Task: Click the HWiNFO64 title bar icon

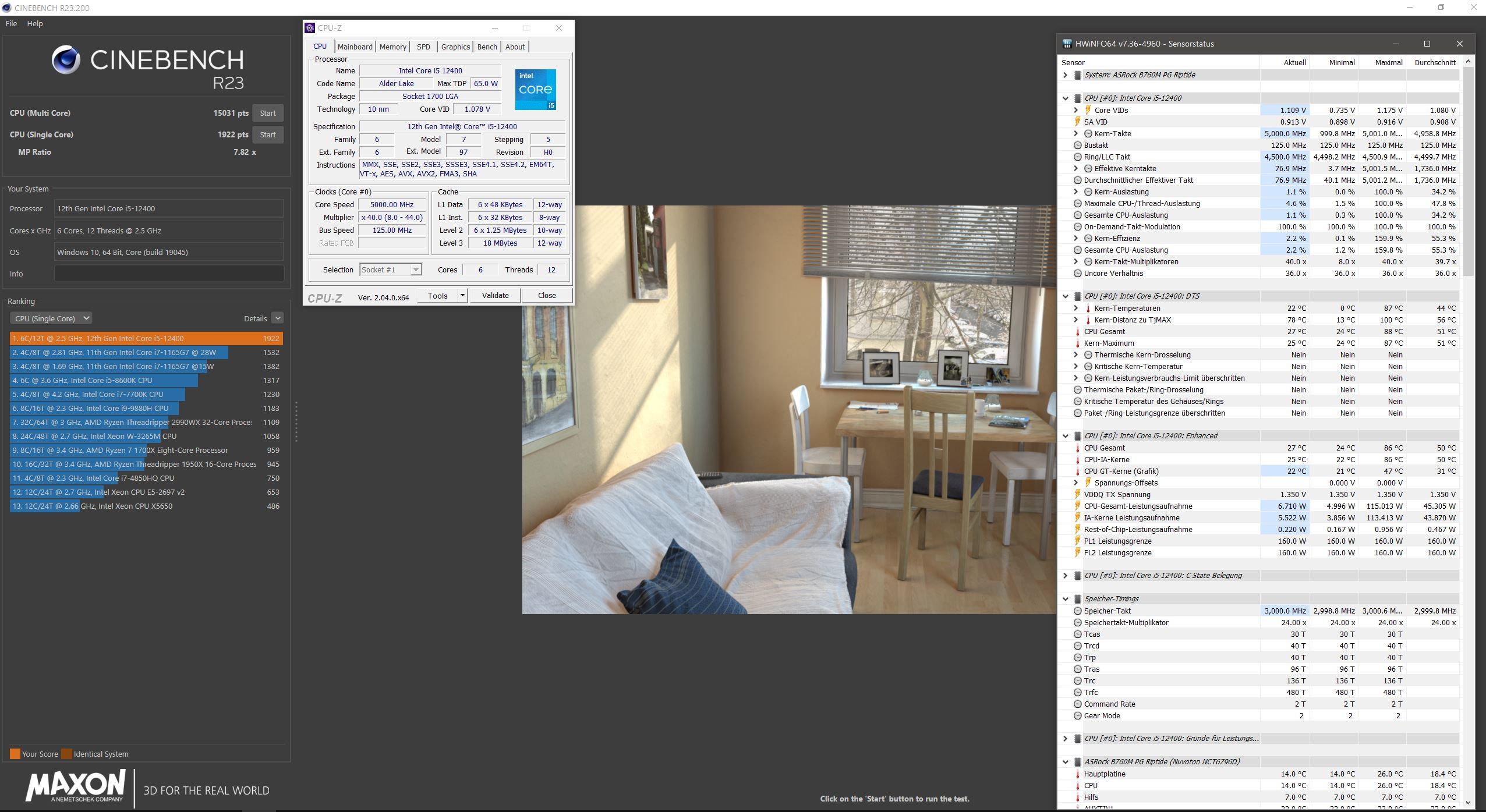Action: coord(1067,44)
